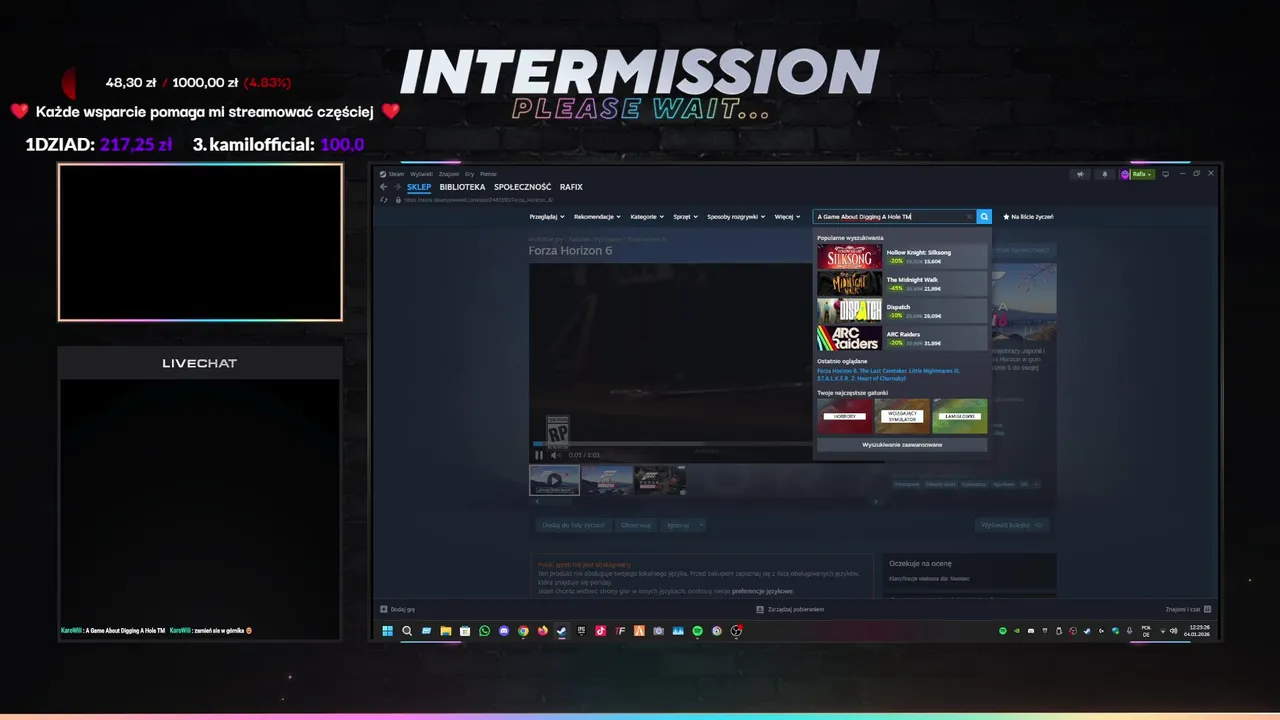Click the Obserwuj button
Viewport: 1280px width, 720px height.
coord(636,525)
